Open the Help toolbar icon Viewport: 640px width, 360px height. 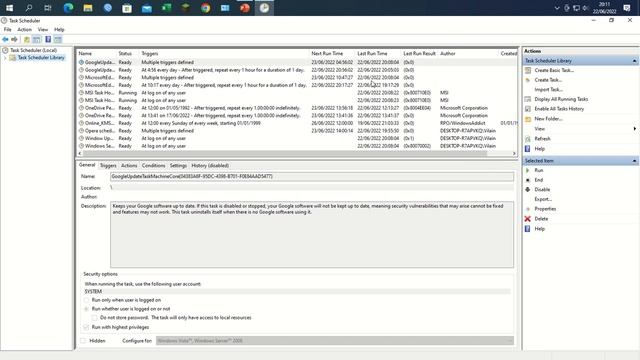pyautogui.click(x=48, y=39)
